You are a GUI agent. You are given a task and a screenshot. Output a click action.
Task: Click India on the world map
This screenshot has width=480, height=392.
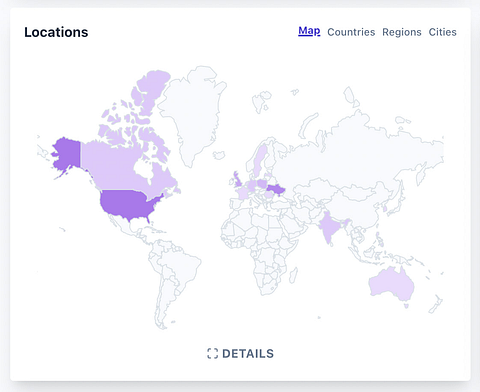click(329, 228)
